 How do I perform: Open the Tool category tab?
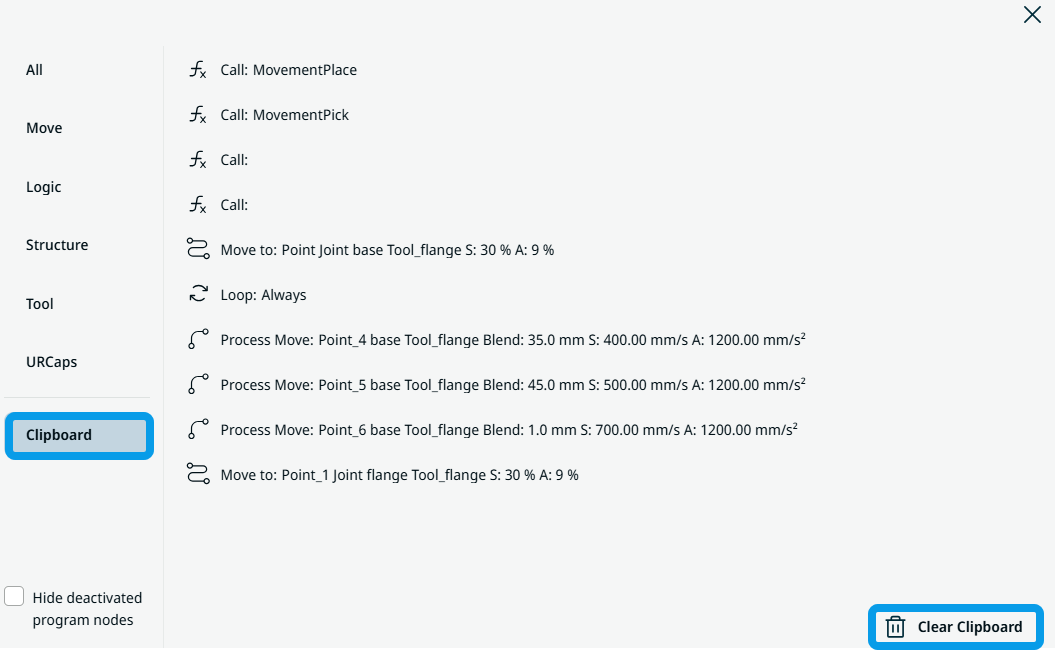point(40,304)
